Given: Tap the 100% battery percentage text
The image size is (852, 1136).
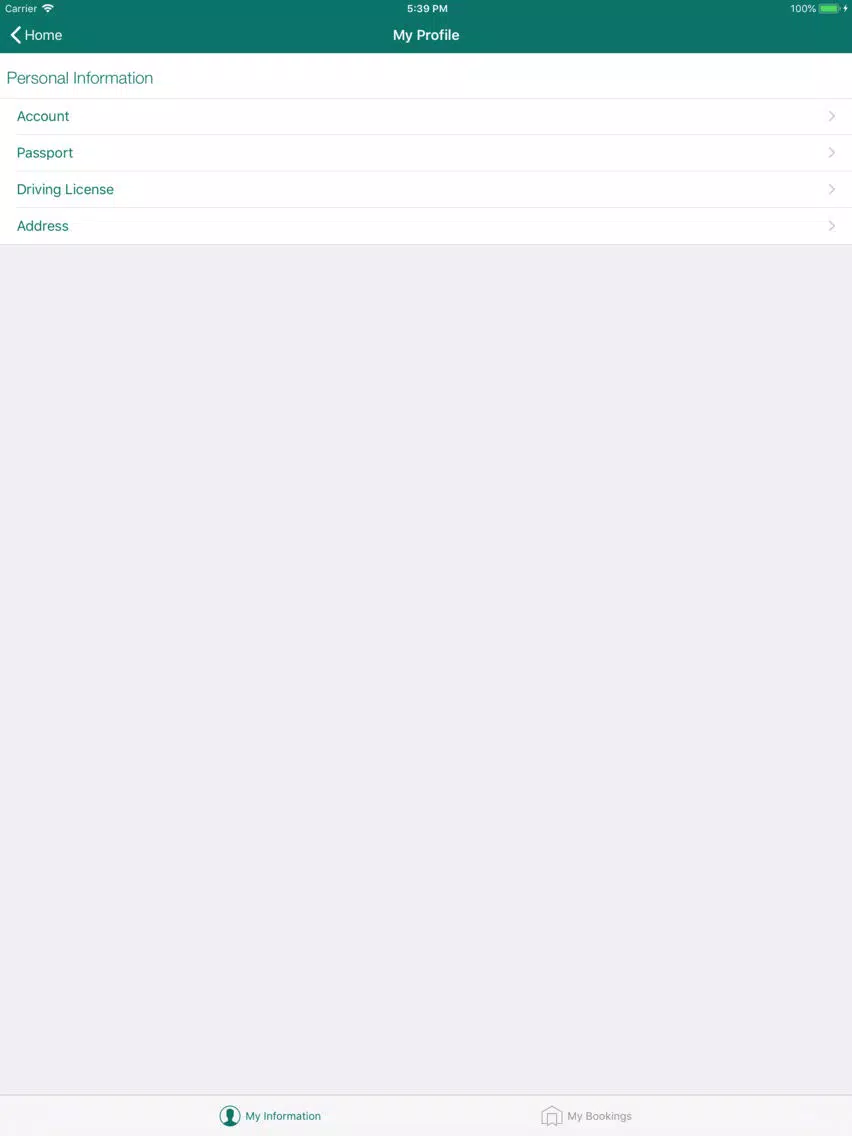Looking at the screenshot, I should 803,9.
